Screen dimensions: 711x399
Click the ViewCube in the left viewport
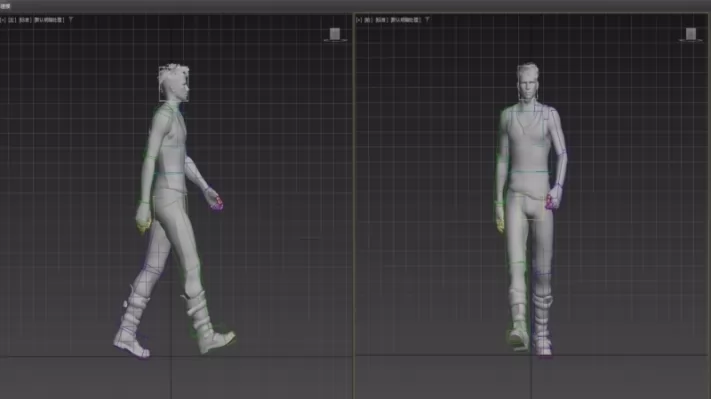[335, 34]
